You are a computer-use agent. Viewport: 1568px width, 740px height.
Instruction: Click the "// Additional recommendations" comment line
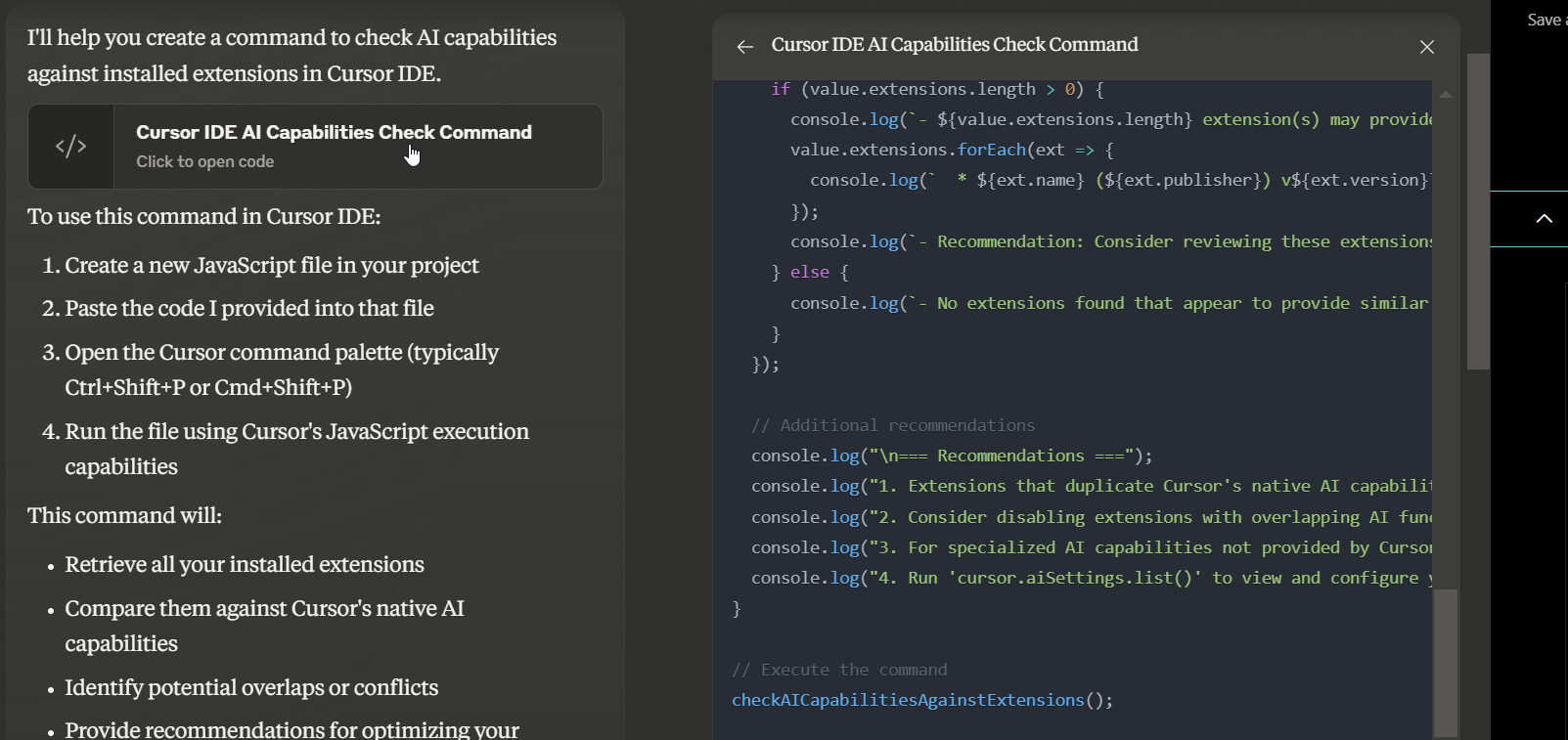coord(892,425)
